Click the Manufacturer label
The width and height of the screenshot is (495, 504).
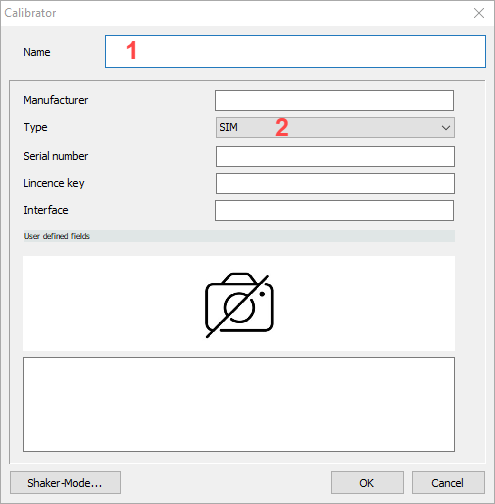click(x=56, y=100)
